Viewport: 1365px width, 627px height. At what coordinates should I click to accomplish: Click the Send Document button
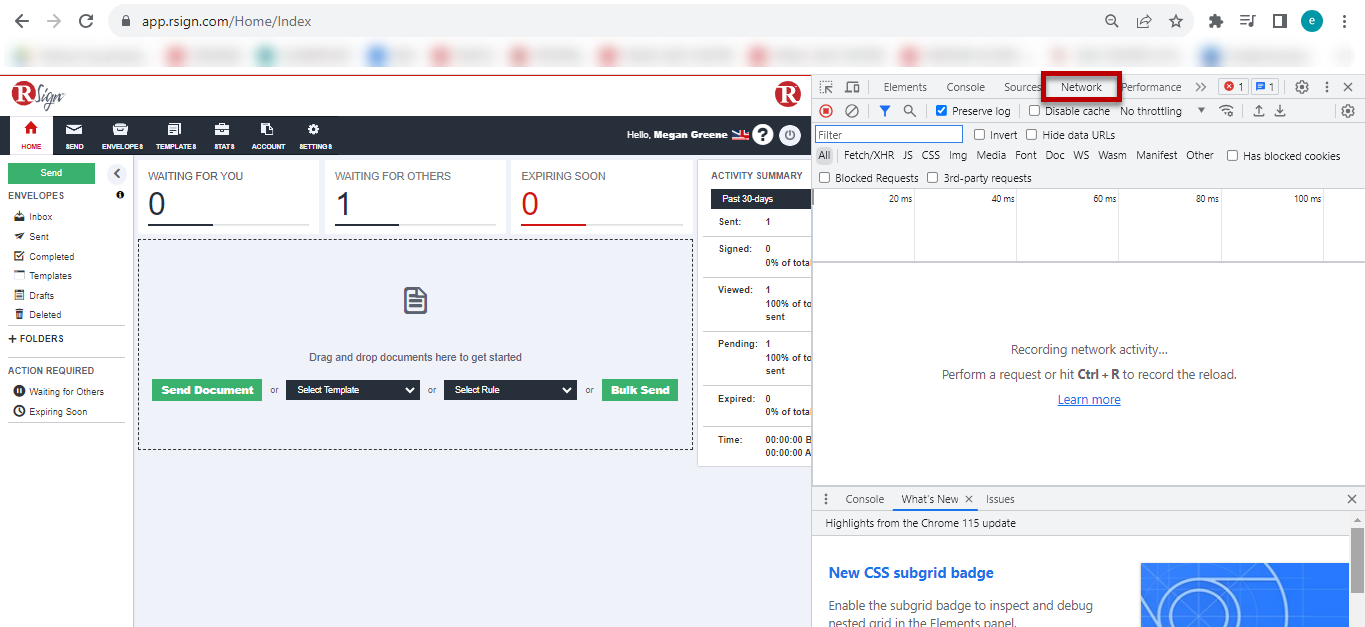pos(206,389)
